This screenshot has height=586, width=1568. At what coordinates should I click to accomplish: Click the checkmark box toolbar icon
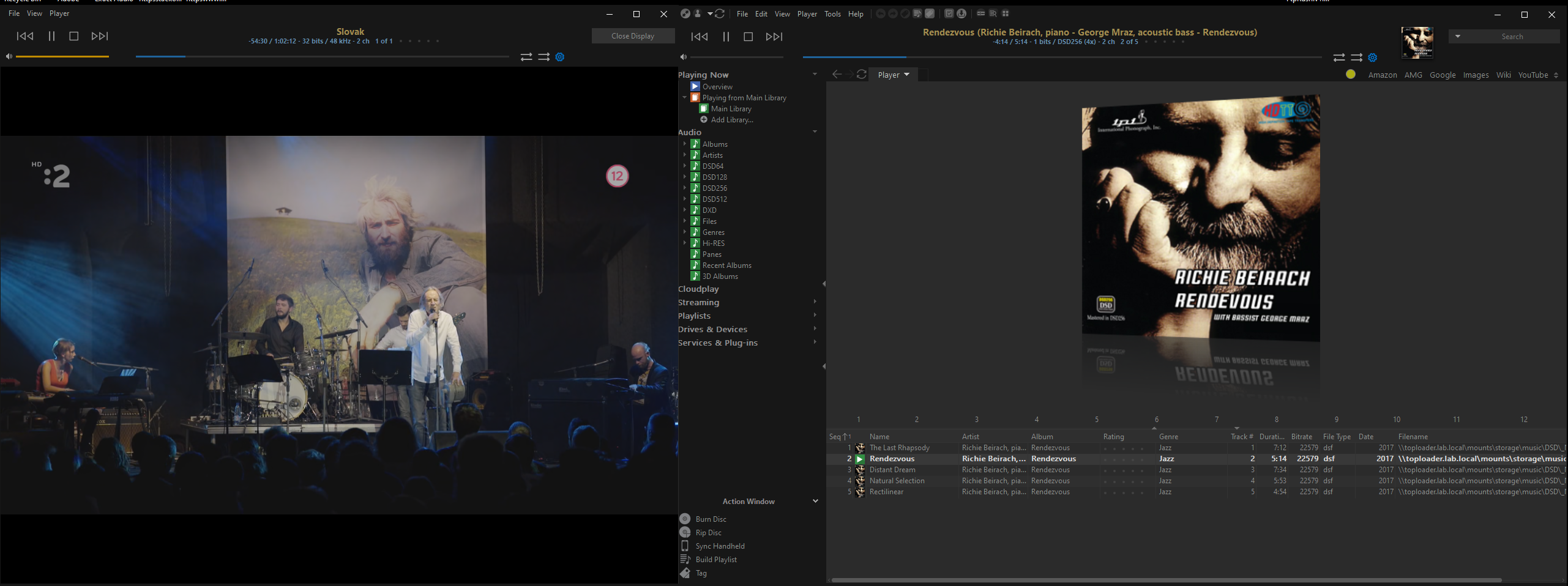click(949, 13)
